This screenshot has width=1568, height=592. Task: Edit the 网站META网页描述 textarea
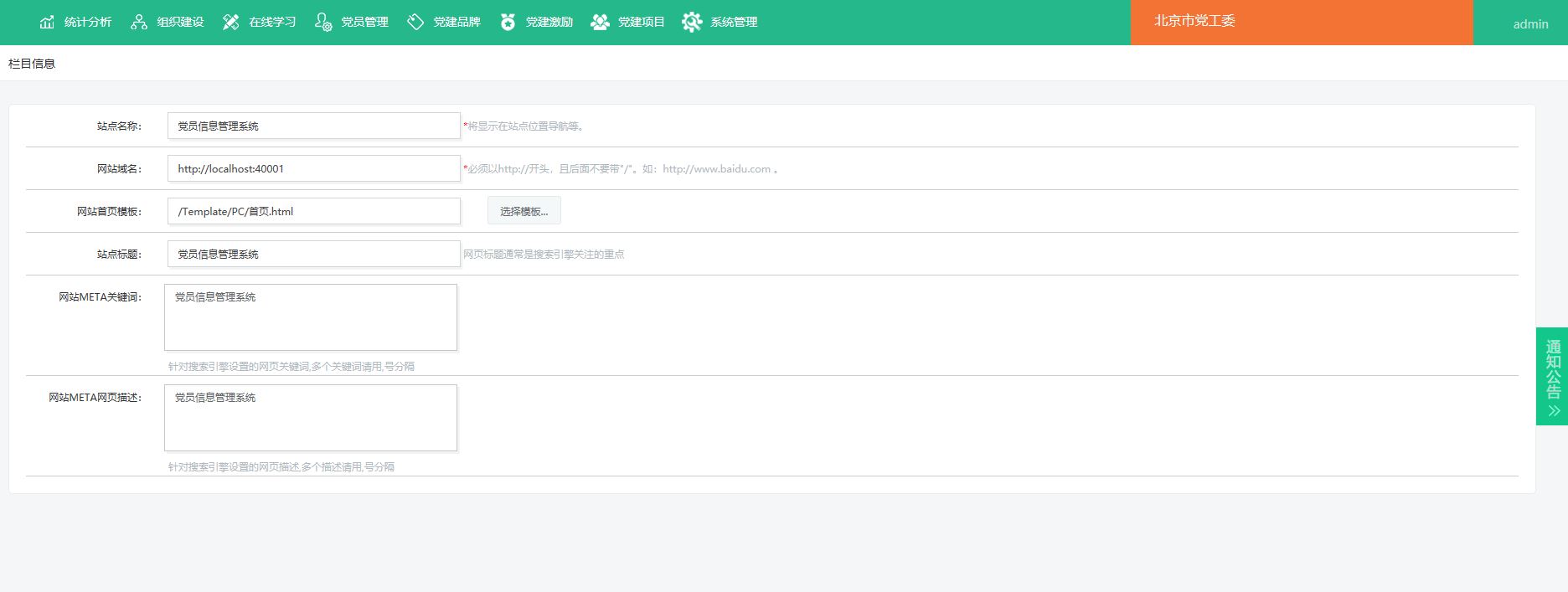point(311,418)
